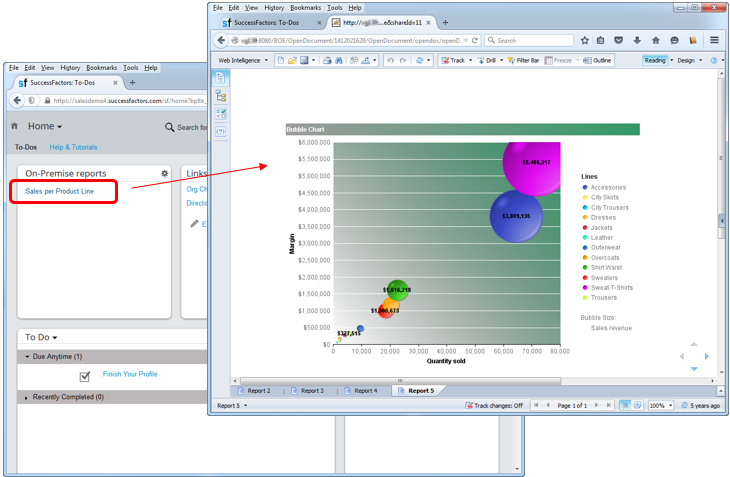730x477 pixels.
Task: Click the bookmark star icon in browser toolbar
Action: tap(585, 40)
